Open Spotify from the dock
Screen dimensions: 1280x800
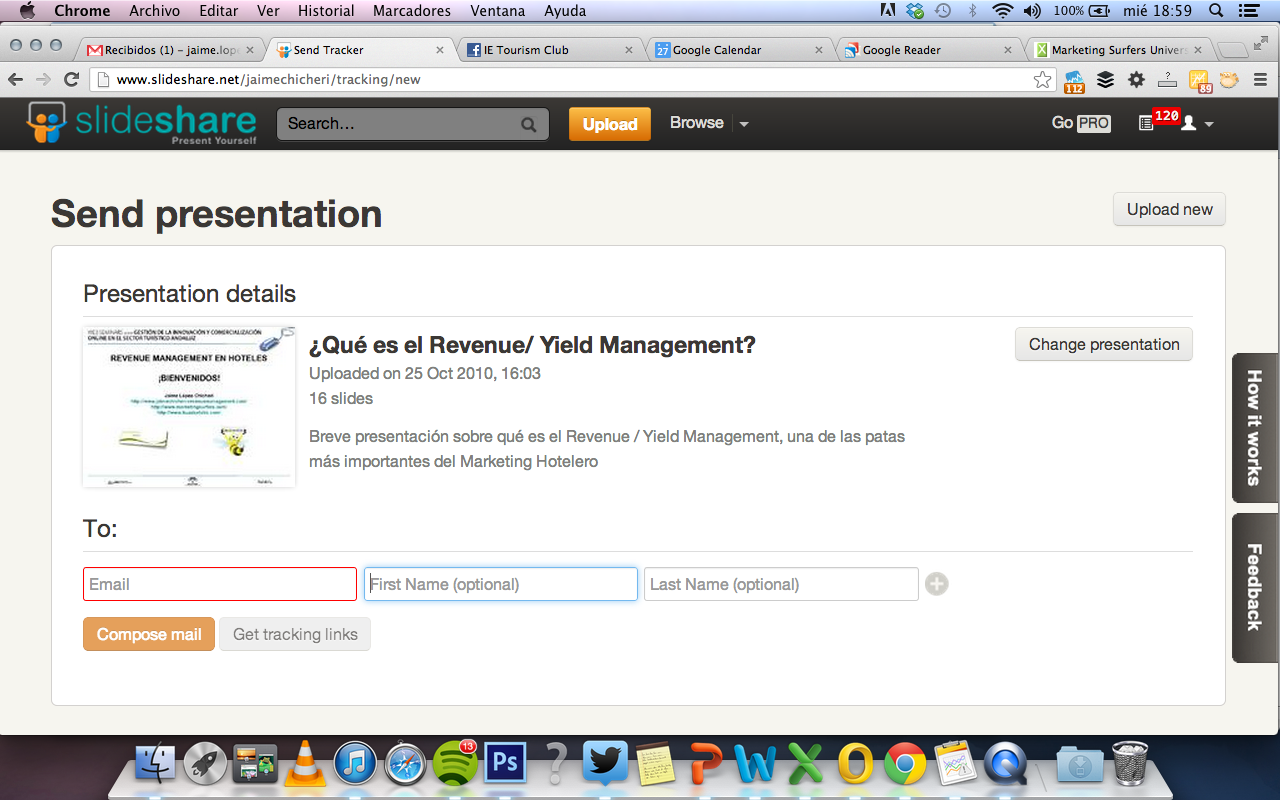pos(456,765)
